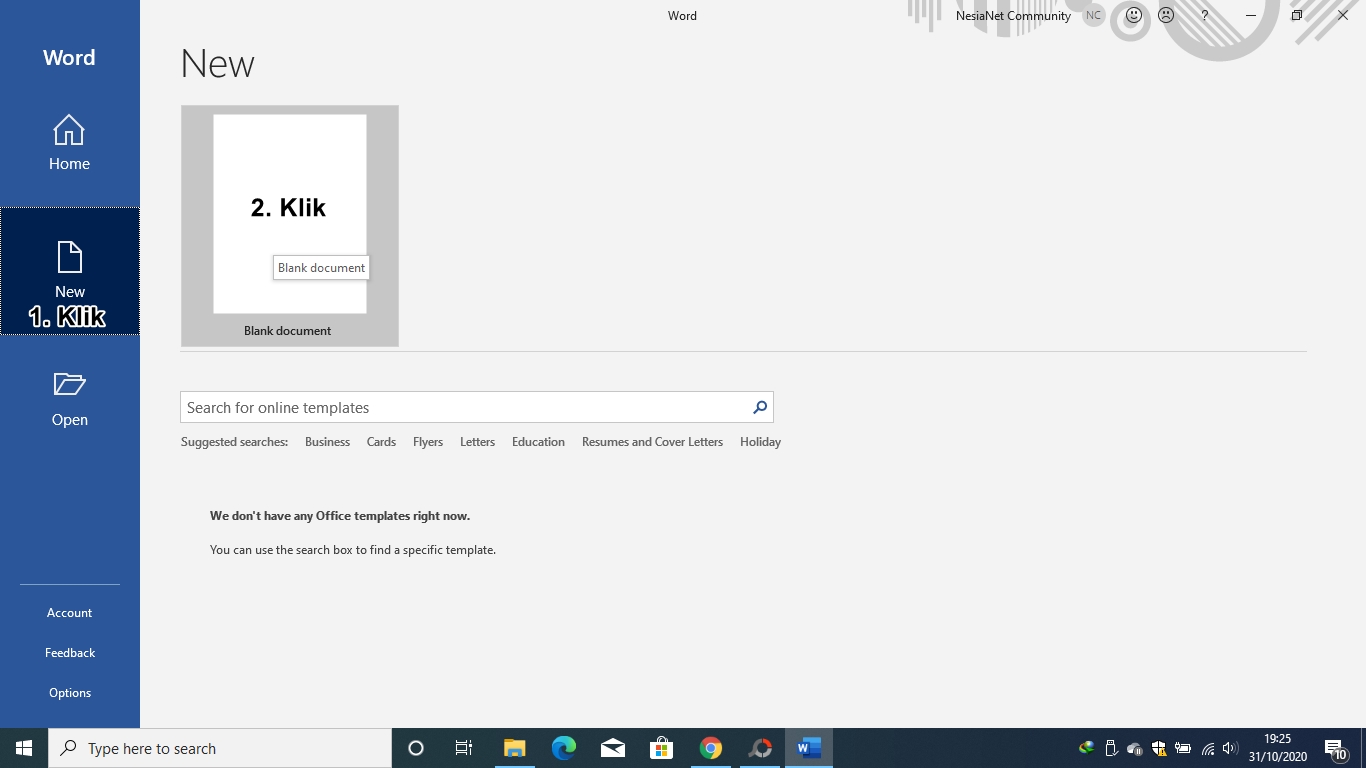Open Word Help question mark
This screenshot has width=1366, height=768.
click(1204, 16)
